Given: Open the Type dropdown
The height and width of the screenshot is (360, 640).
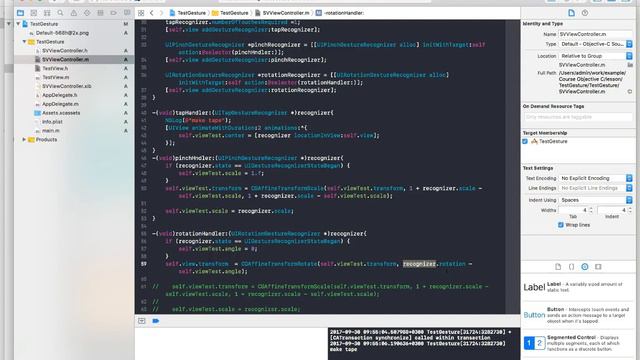Looking at the screenshot, I should [596, 44].
